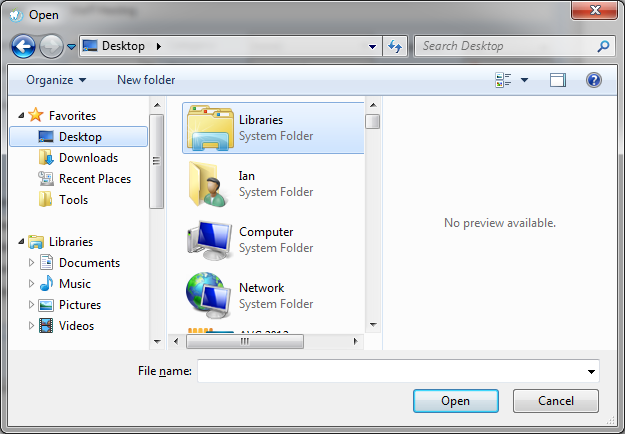The width and height of the screenshot is (625, 434).
Task: Click the Downloads folder icon
Action: (46, 158)
